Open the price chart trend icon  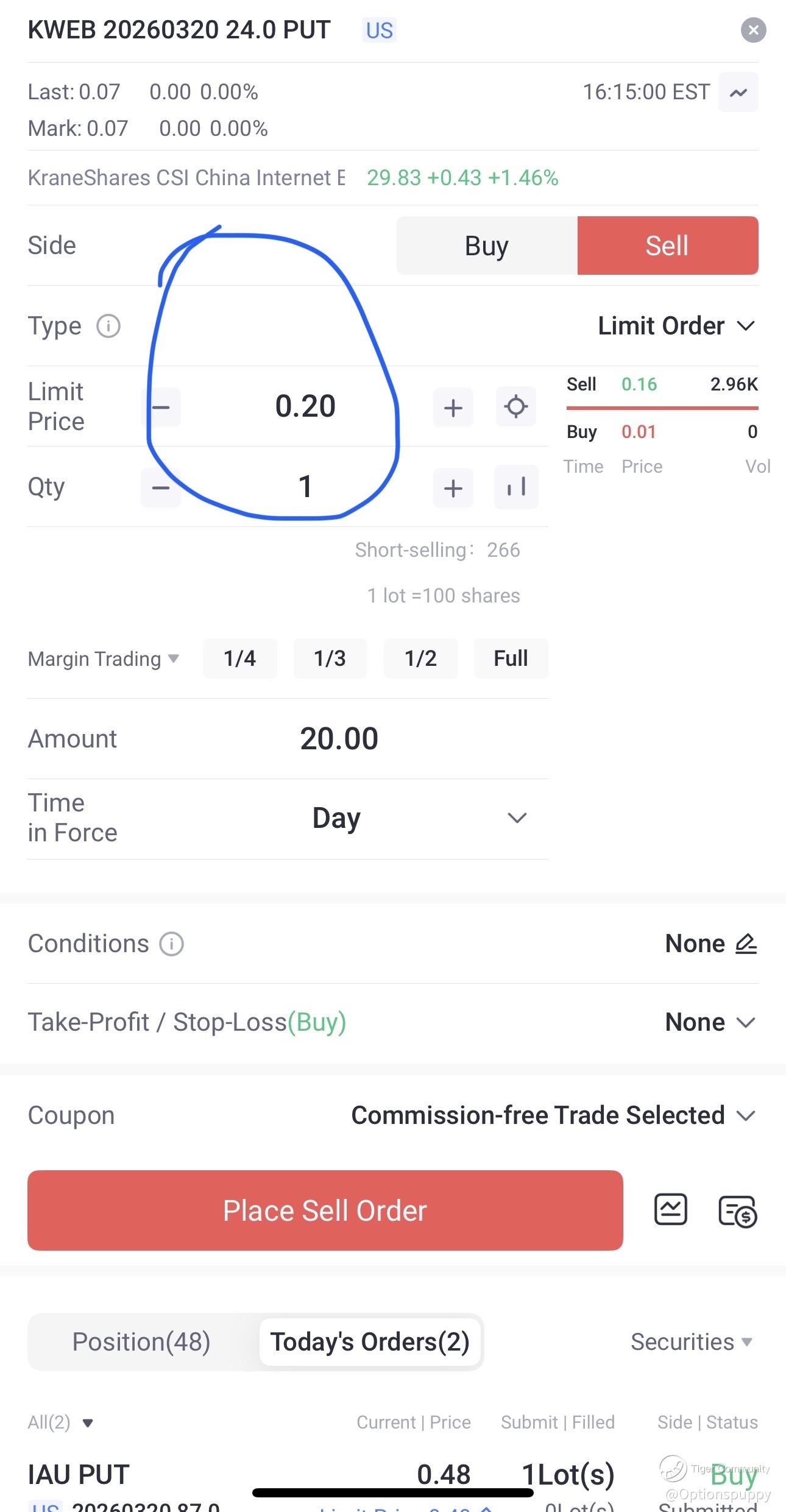click(x=738, y=92)
